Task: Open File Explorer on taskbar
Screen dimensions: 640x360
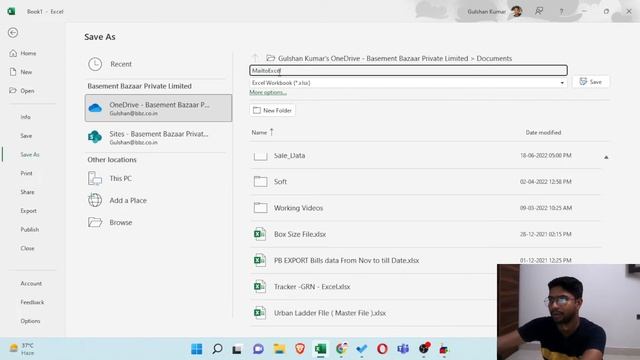Action: click(279, 349)
